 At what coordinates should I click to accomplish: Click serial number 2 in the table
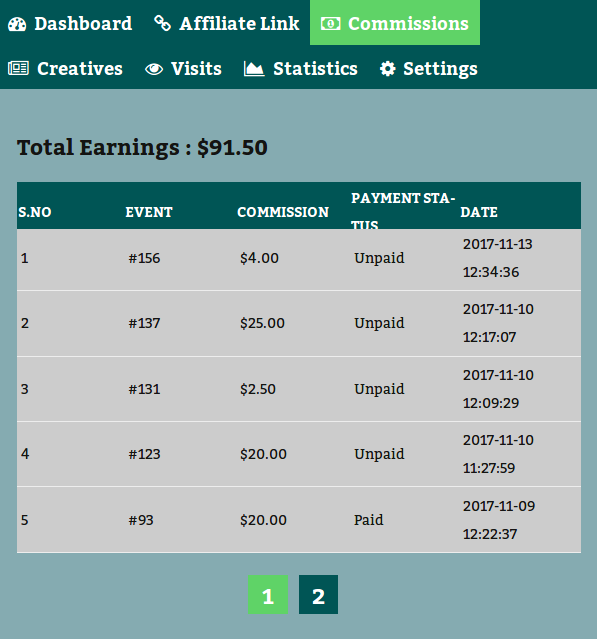25,324
